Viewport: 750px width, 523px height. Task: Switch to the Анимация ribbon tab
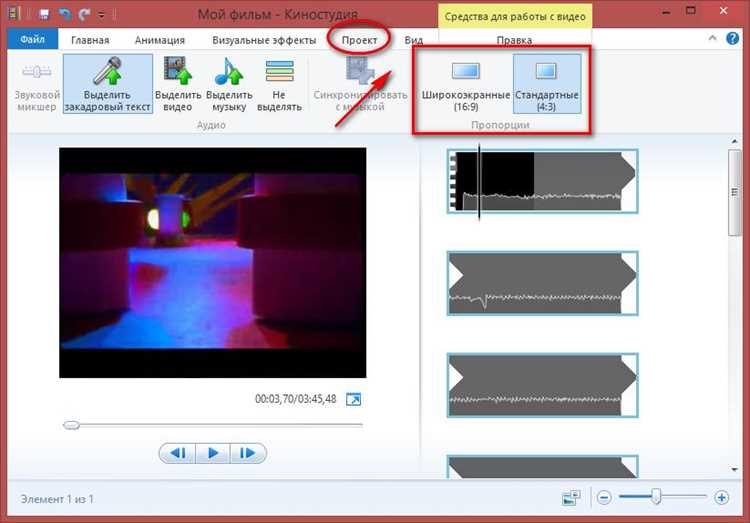(x=160, y=40)
